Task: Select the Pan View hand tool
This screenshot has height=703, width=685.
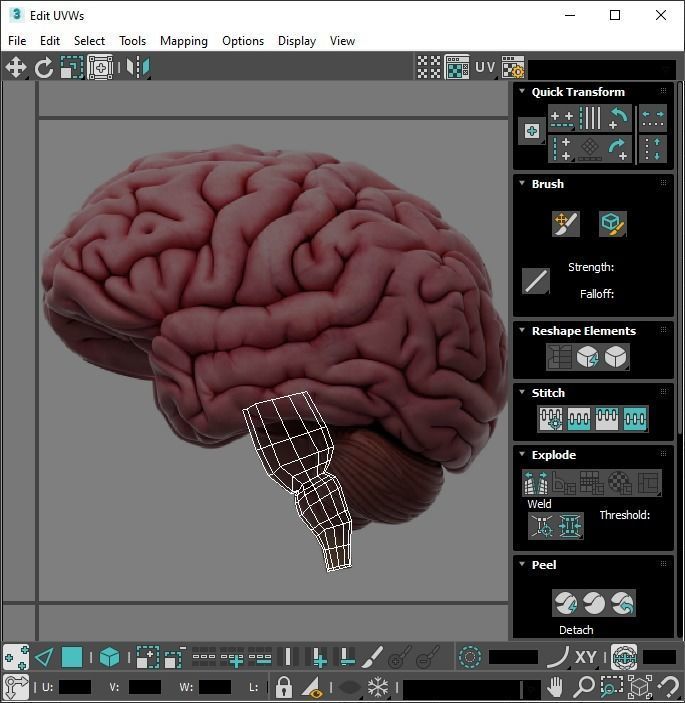Action: click(555, 686)
